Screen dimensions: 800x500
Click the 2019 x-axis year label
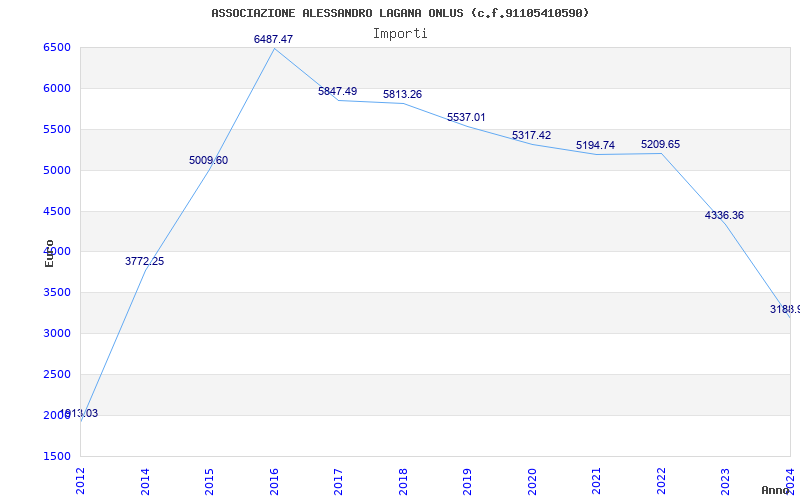[467, 481]
